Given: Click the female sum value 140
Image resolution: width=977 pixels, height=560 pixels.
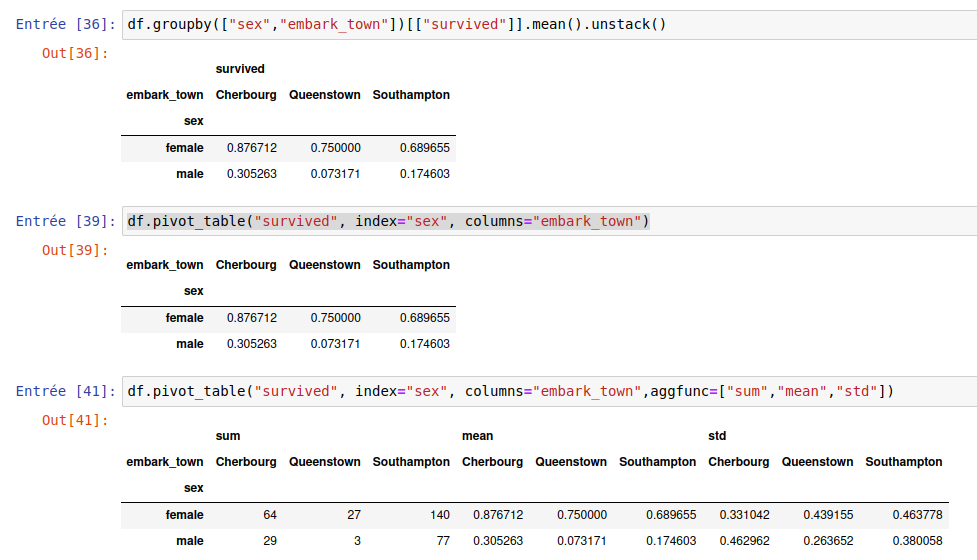Looking at the screenshot, I should tap(439, 515).
